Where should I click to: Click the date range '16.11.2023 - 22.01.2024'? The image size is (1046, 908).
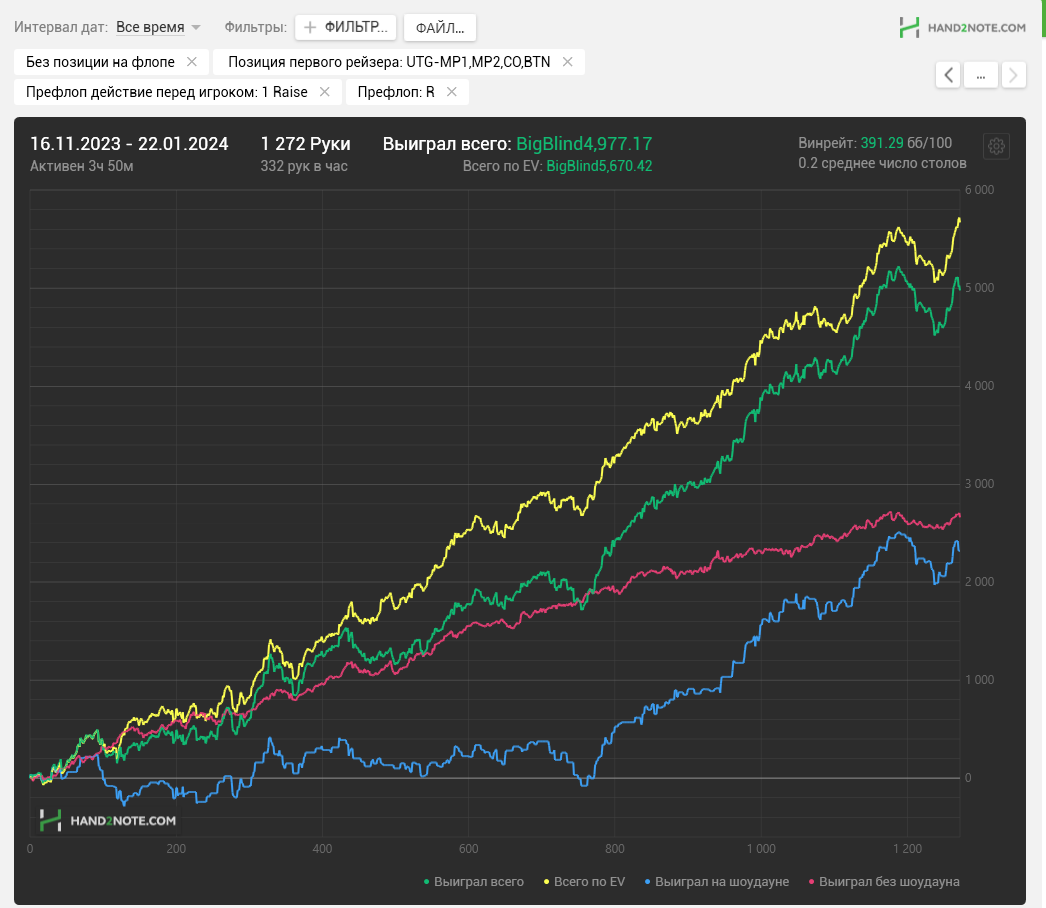[129, 143]
